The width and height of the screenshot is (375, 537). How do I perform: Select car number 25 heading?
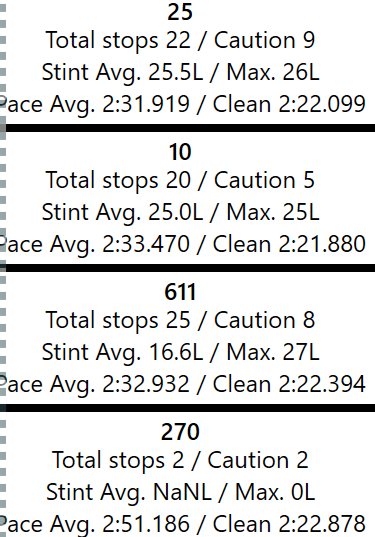coord(180,12)
